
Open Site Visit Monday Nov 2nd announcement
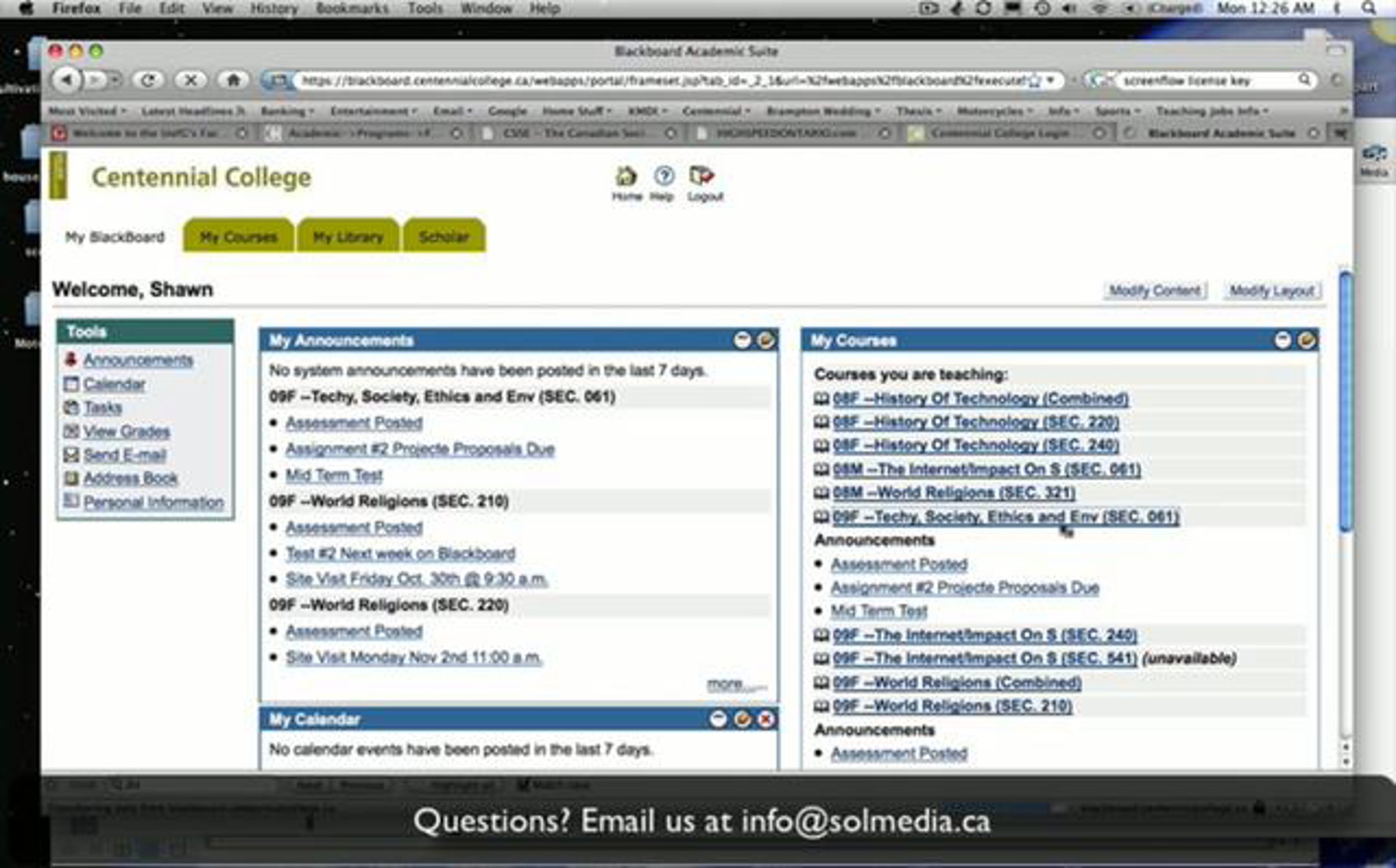(414, 658)
